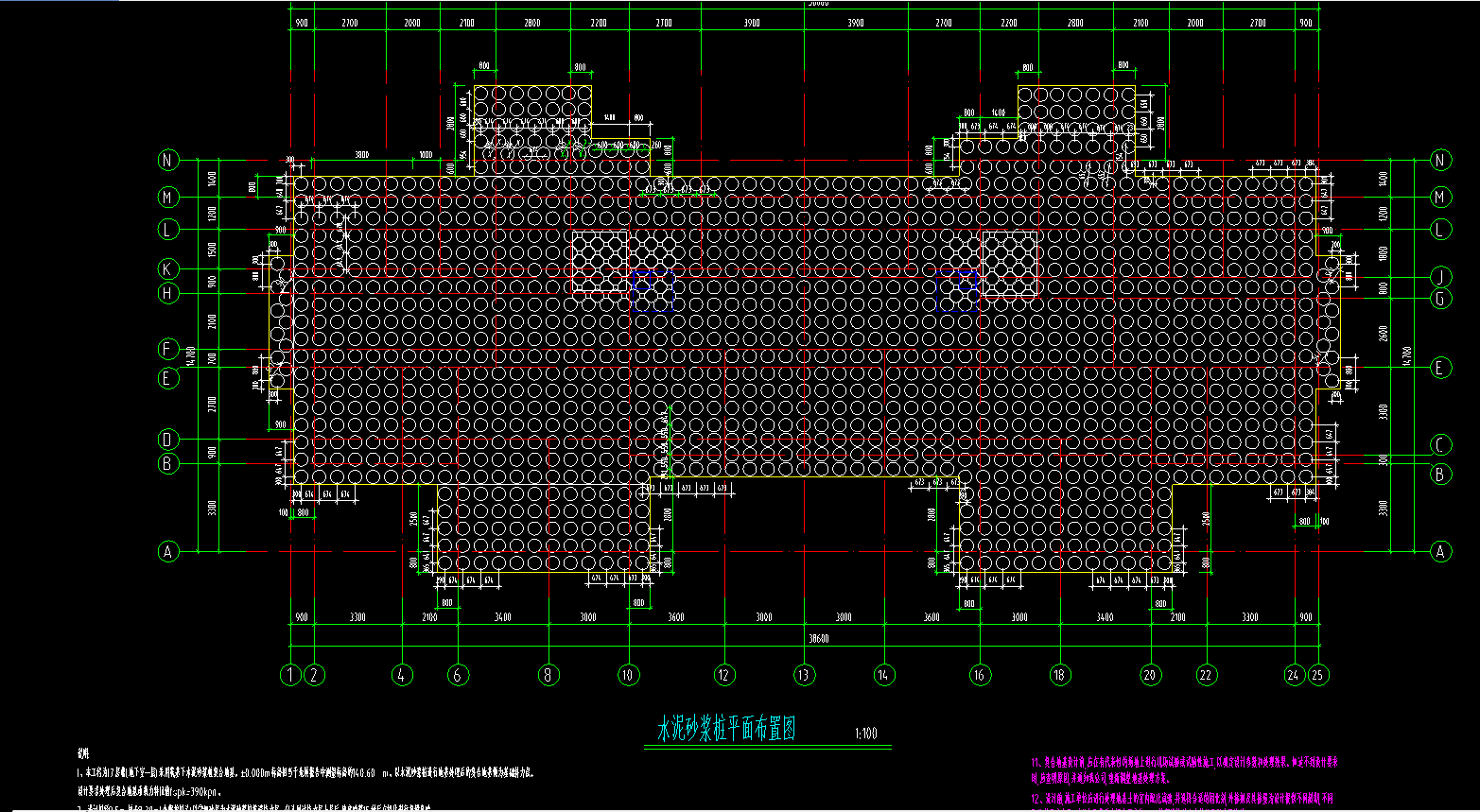Pick axis bubble C
Screen dimensions: 1480x812
tap(1440, 444)
